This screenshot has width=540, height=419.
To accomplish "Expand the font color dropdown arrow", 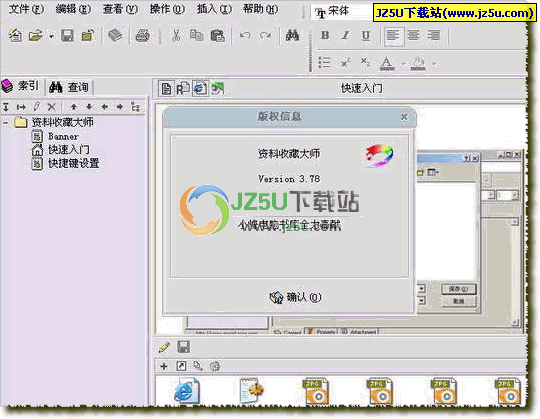I will pos(403,64).
